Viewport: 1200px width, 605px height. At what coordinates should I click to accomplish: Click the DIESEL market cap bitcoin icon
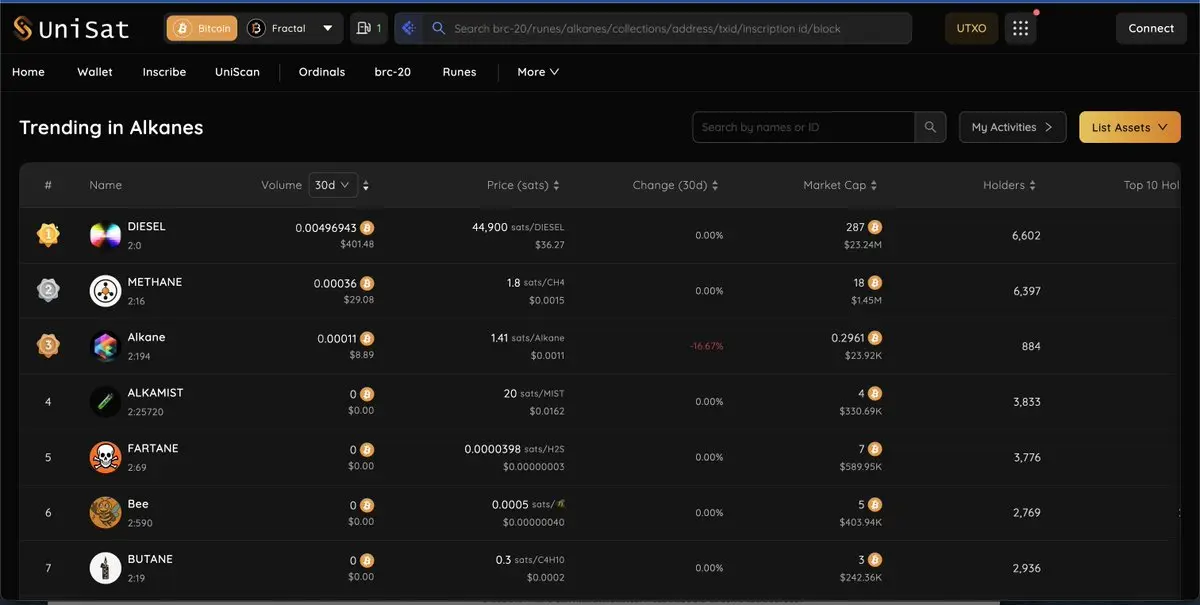point(875,227)
